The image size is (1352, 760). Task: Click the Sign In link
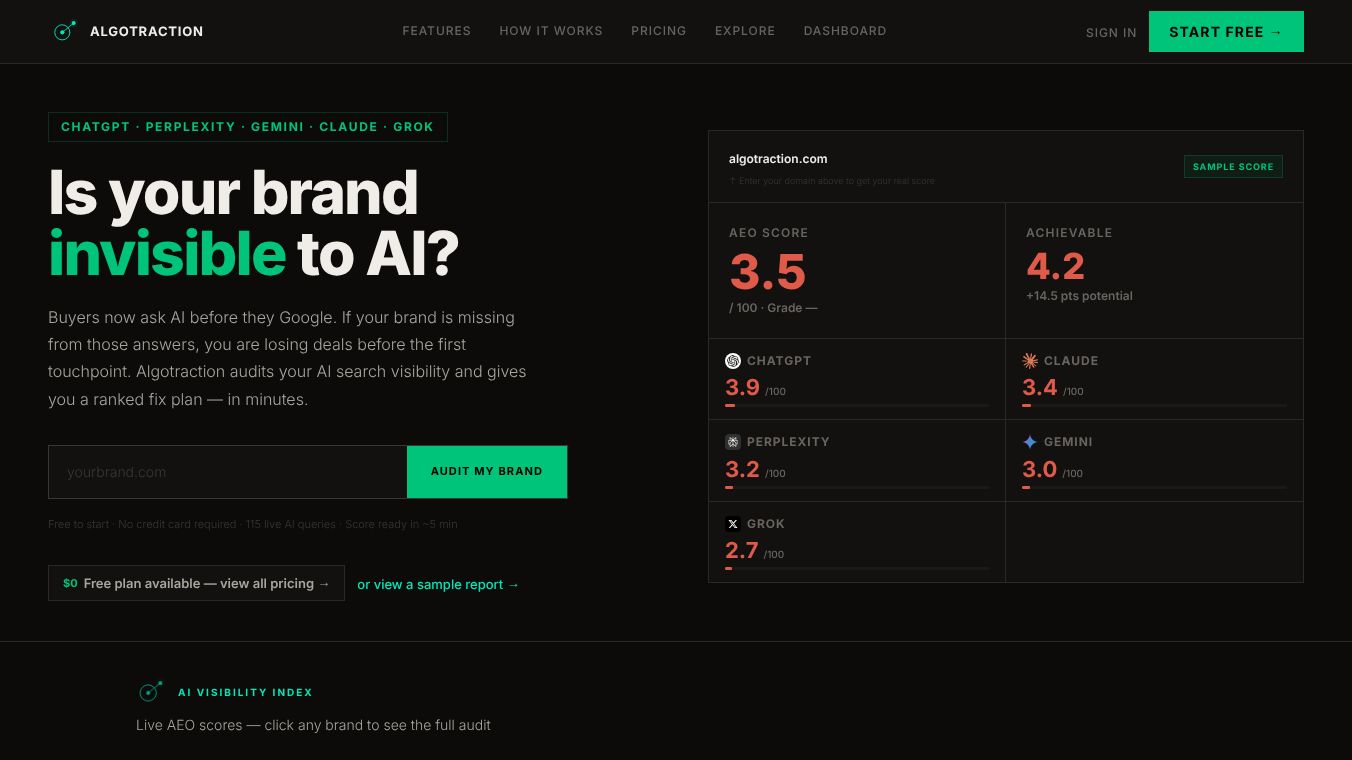pos(1111,32)
